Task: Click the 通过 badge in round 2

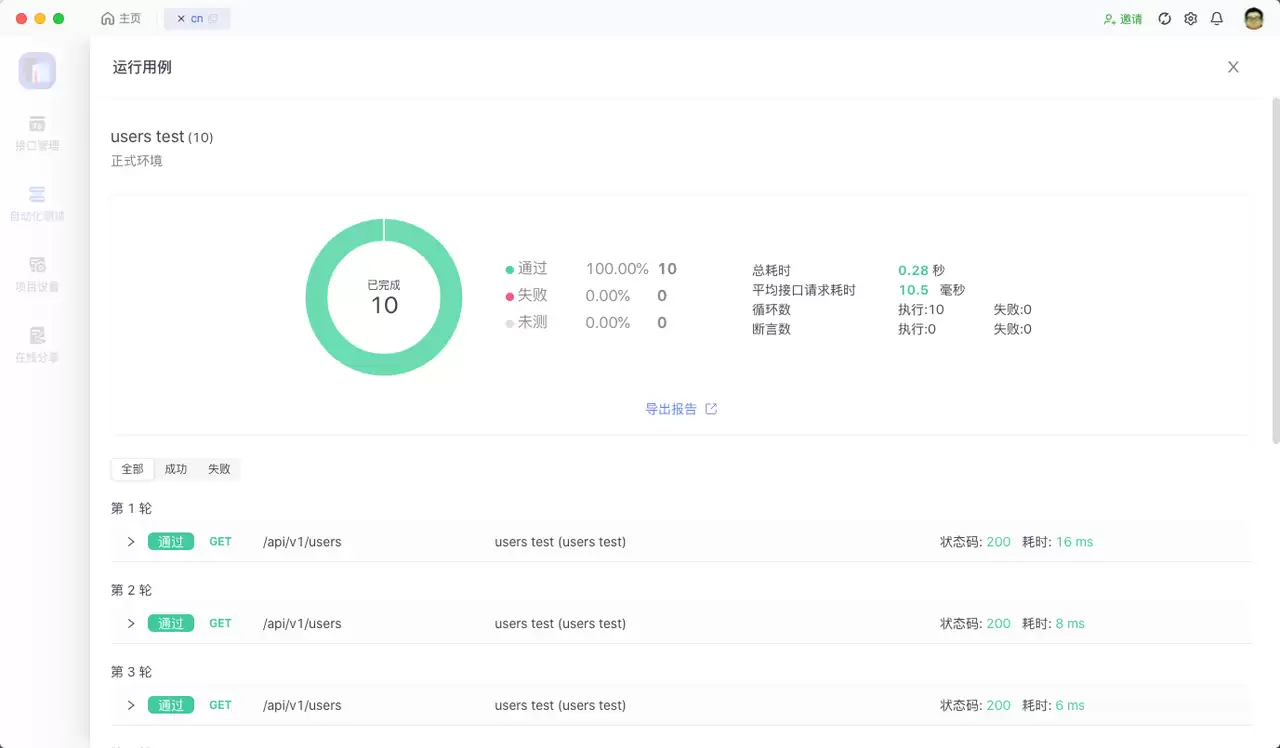Action: click(171, 624)
